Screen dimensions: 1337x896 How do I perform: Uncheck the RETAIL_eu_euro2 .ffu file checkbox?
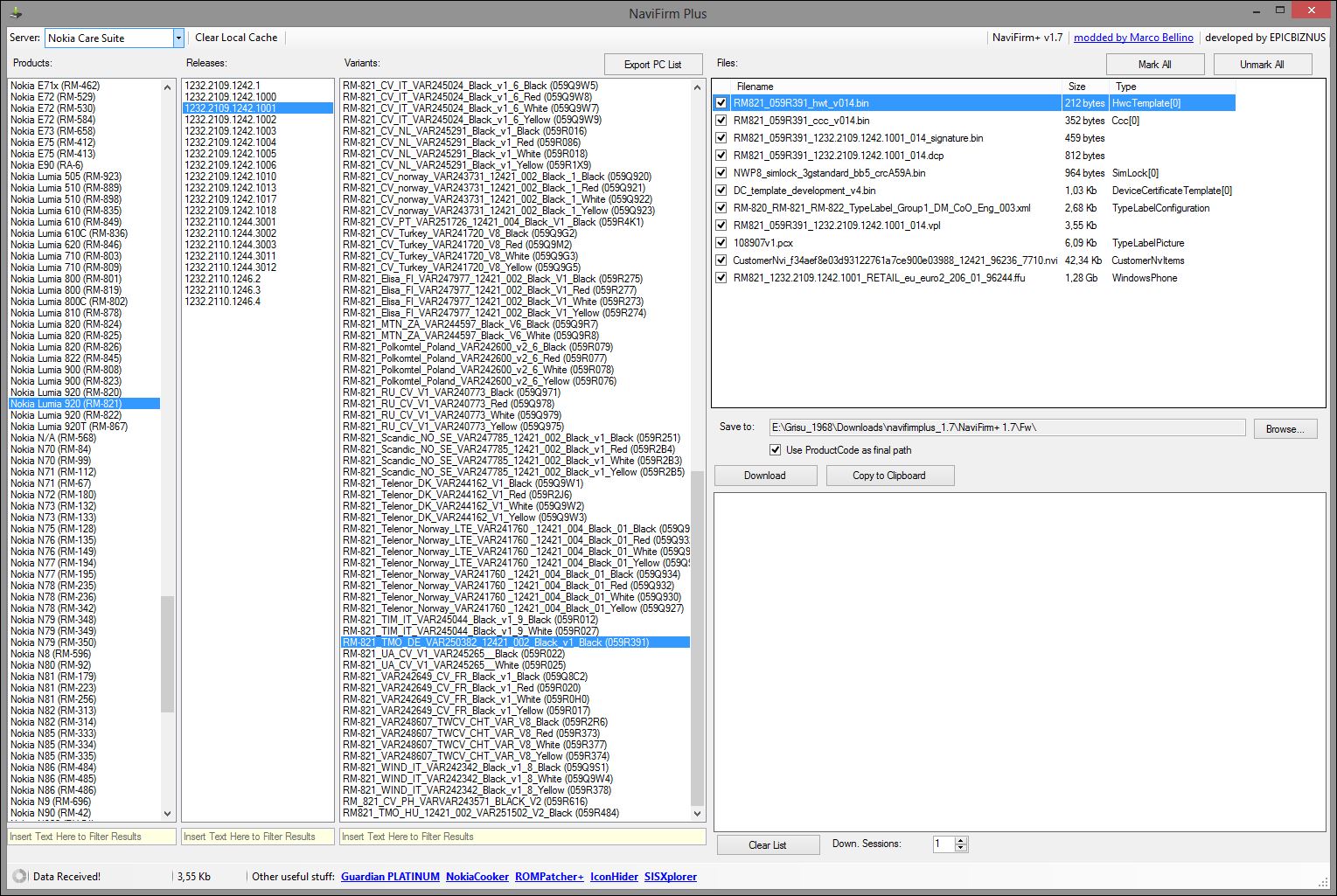(x=721, y=278)
